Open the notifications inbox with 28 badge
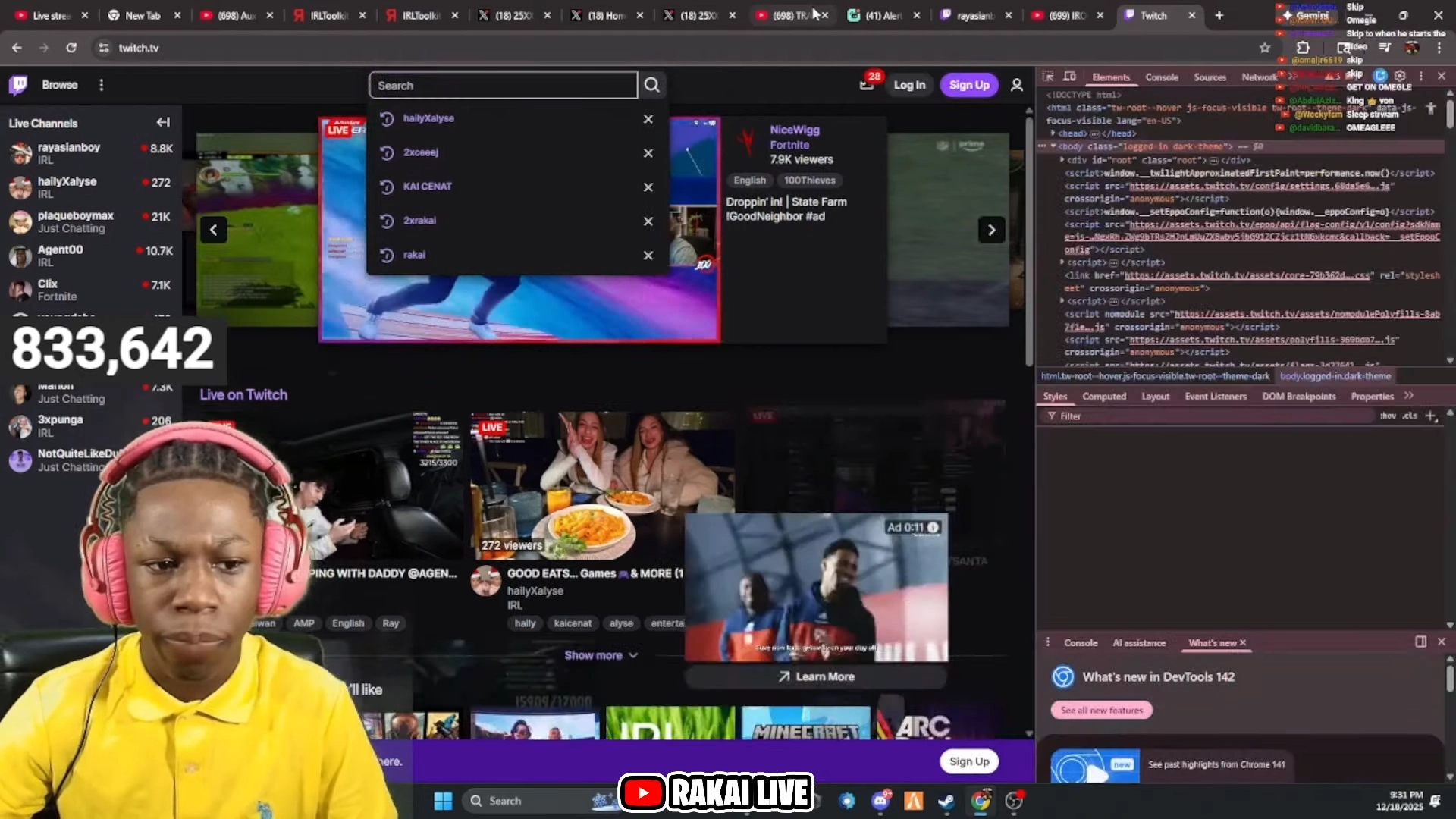1456x819 pixels. (867, 84)
